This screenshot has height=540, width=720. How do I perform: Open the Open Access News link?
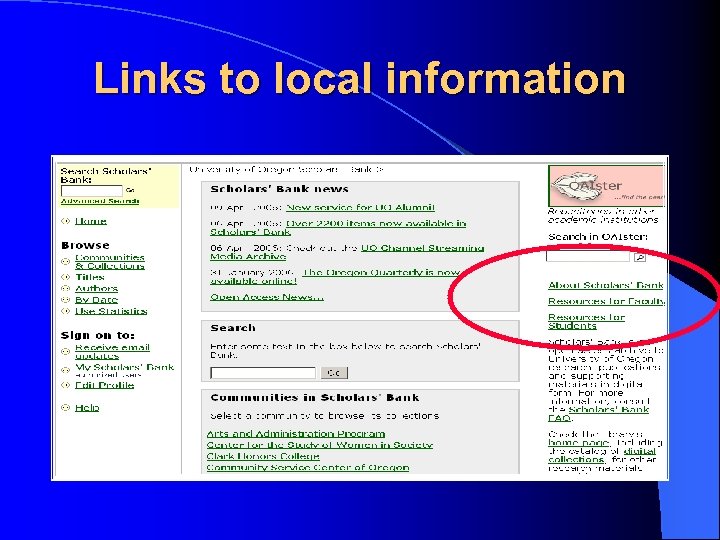pos(267,298)
